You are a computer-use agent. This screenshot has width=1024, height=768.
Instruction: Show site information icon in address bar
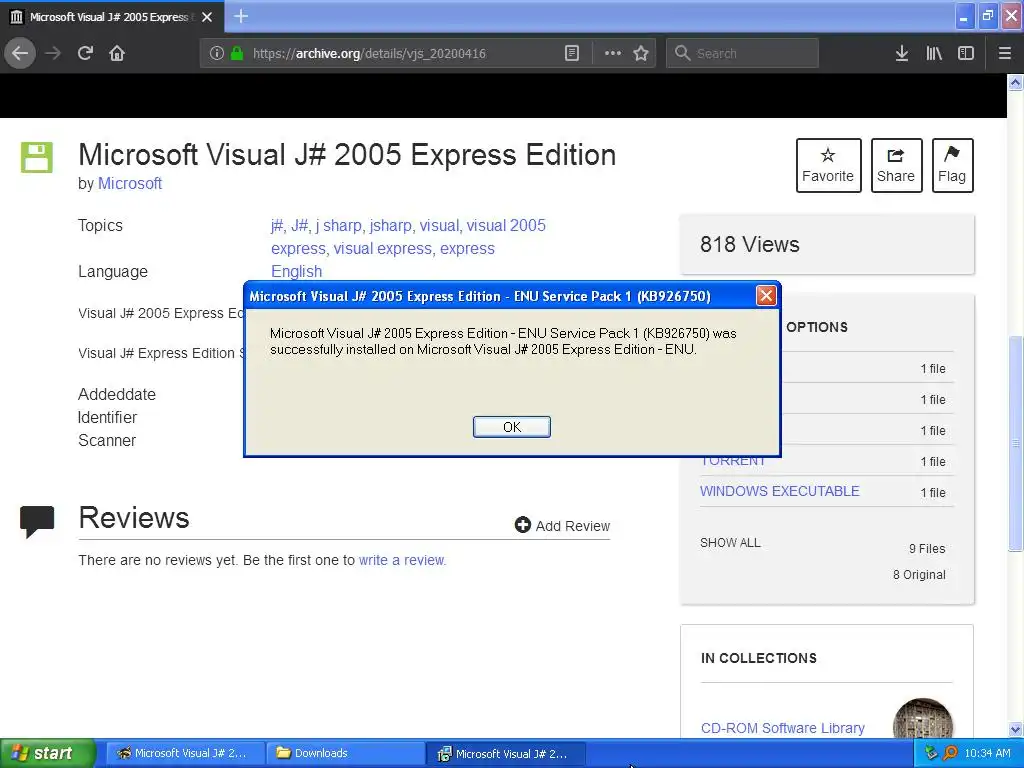coord(217,53)
